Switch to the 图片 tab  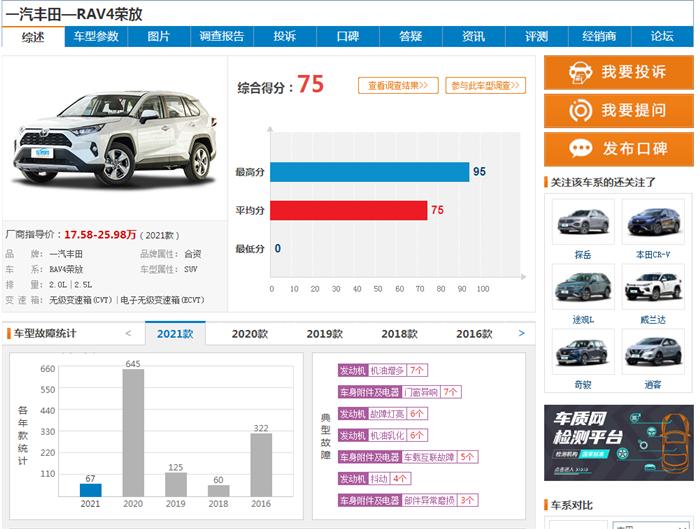point(159,36)
